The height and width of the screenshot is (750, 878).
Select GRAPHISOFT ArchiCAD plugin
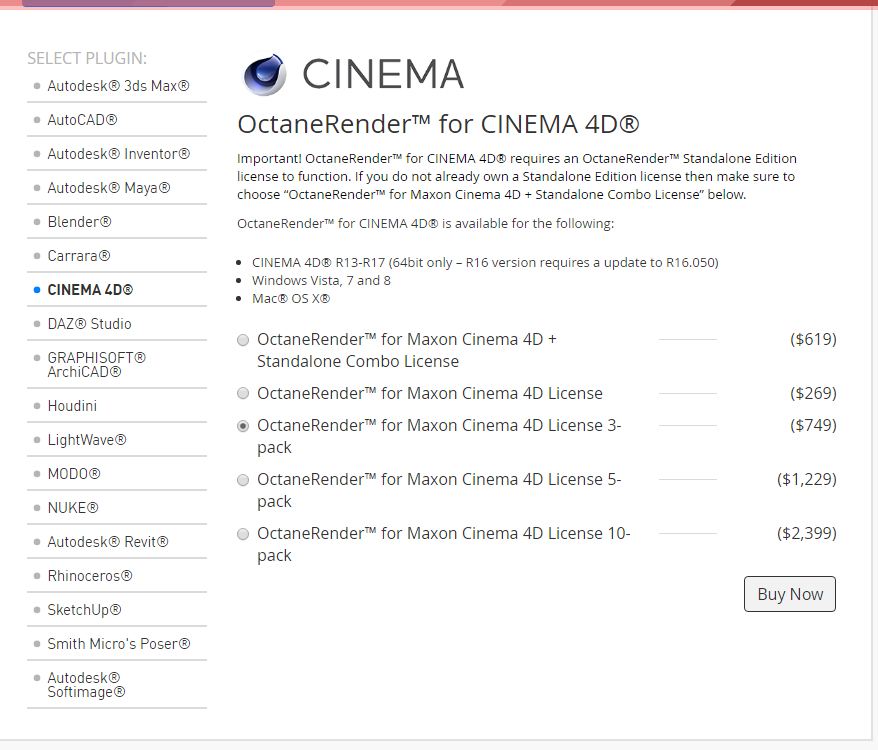(x=96, y=365)
